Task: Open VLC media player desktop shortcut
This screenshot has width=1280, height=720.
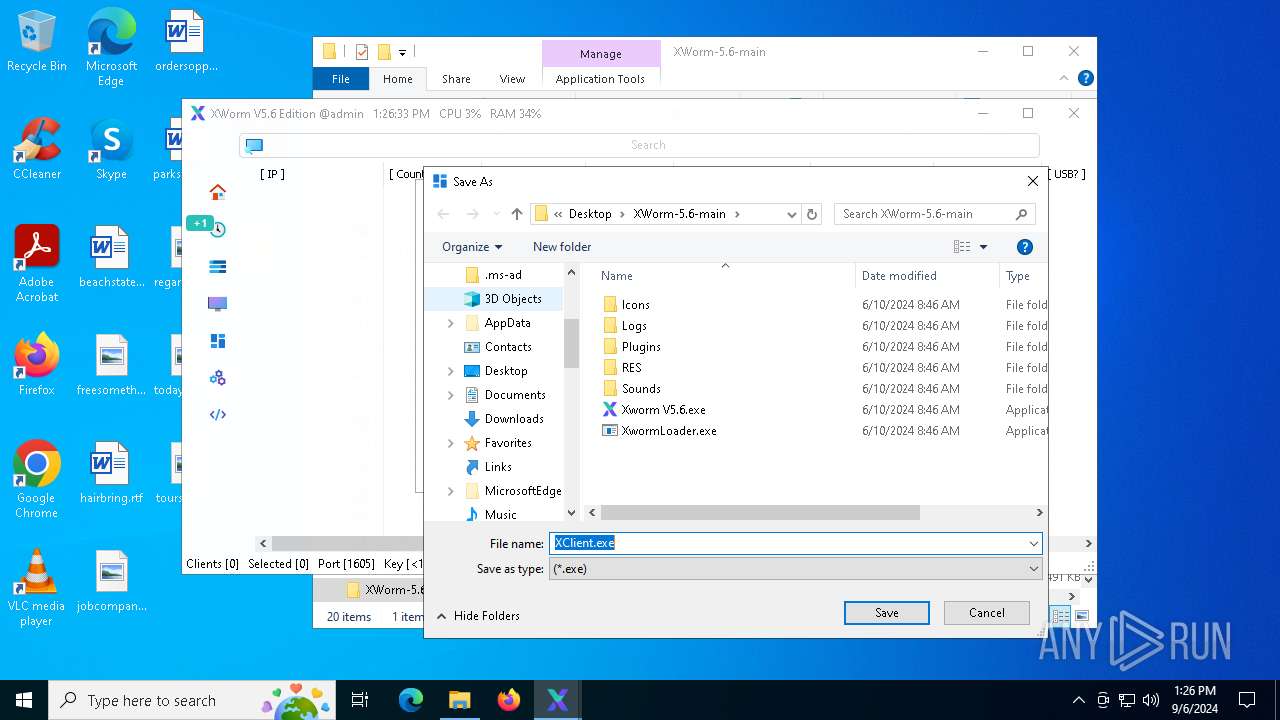Action: pos(37,588)
